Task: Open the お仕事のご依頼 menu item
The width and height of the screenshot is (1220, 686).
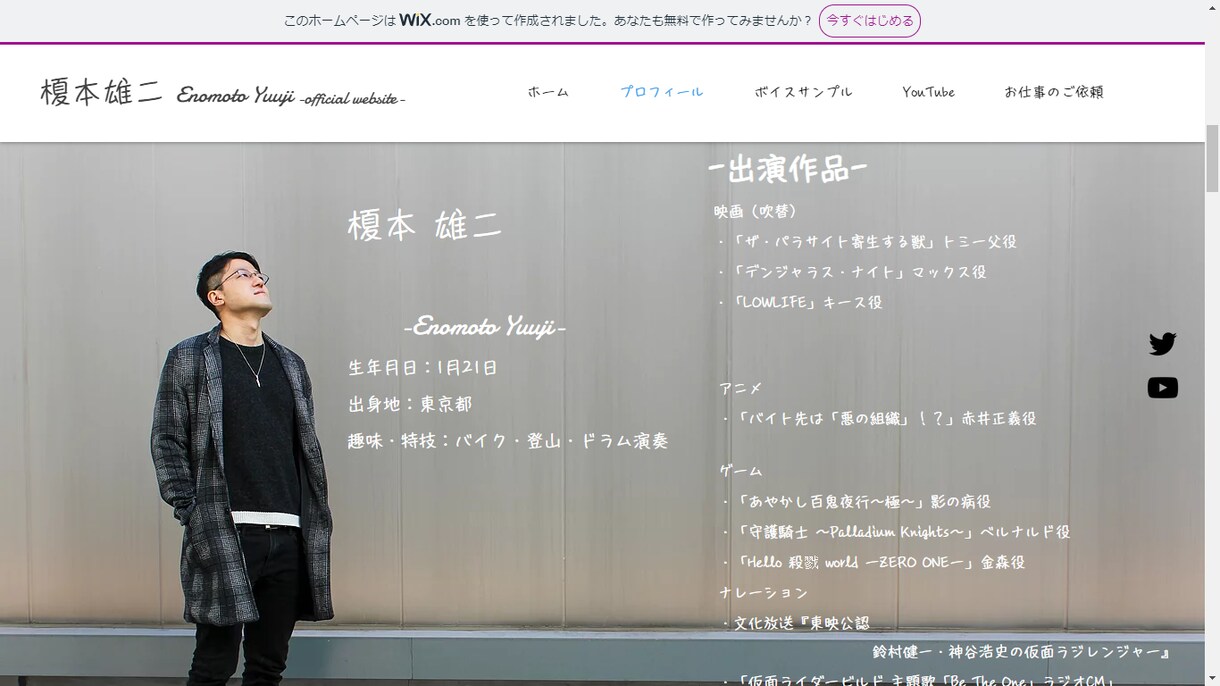Action: 1054,92
